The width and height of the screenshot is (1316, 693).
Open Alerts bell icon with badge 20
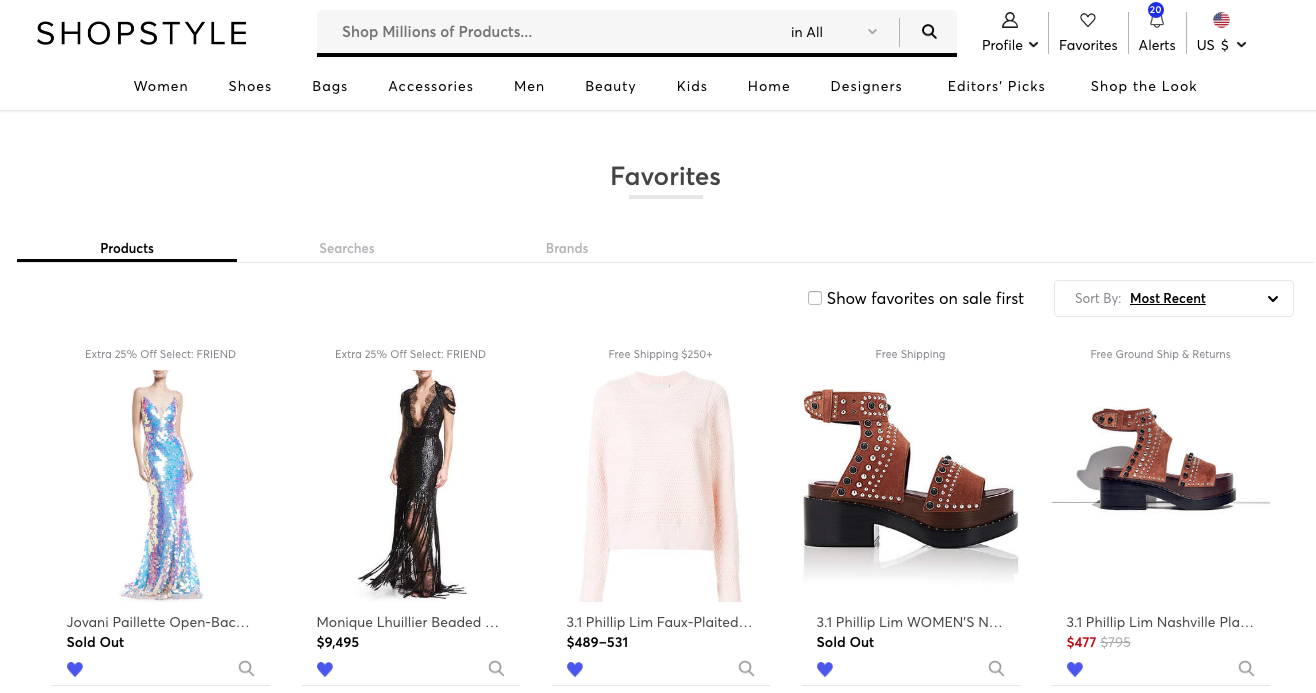click(x=1156, y=19)
